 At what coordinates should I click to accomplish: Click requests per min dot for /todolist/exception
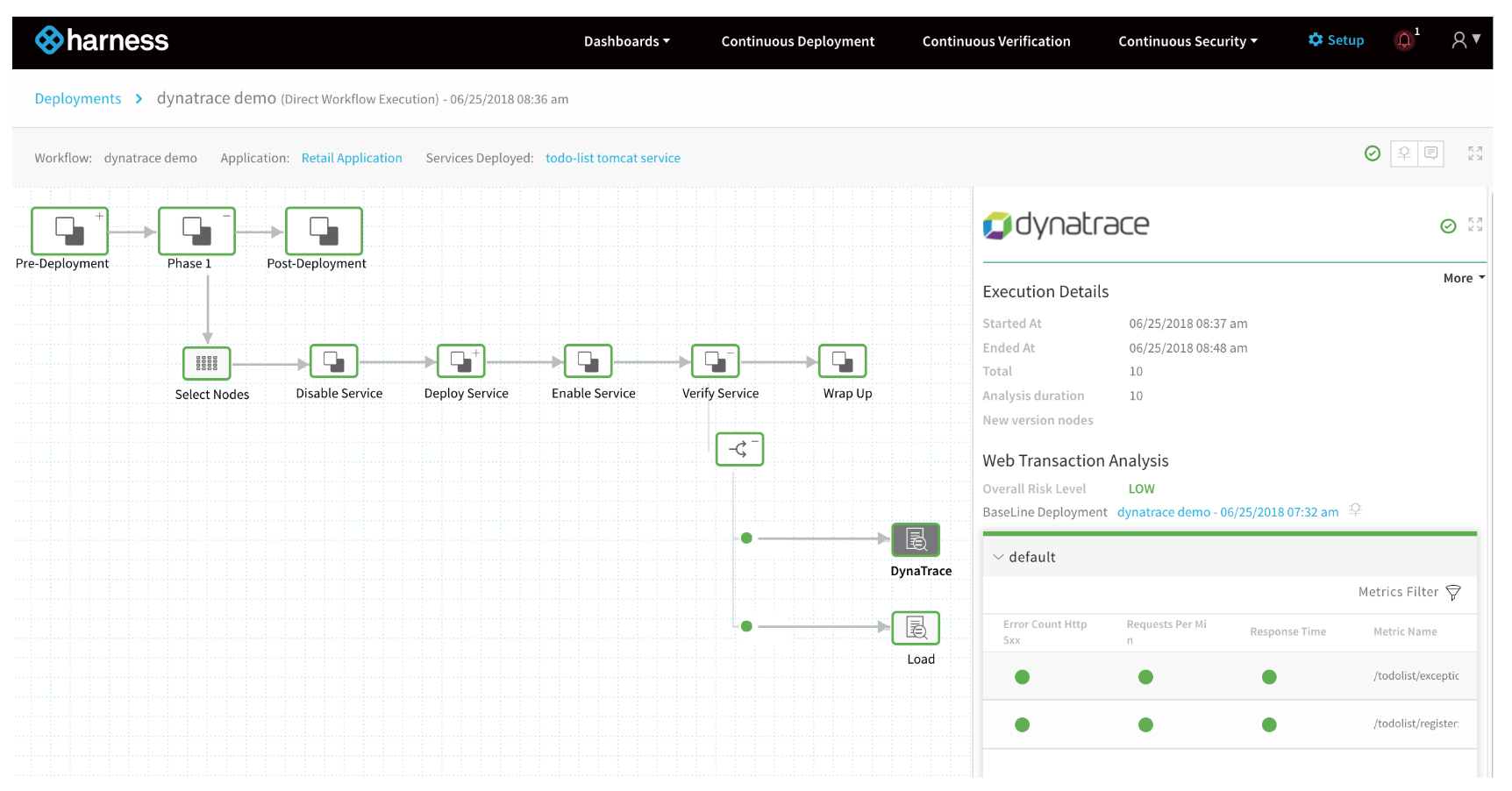pos(1145,677)
